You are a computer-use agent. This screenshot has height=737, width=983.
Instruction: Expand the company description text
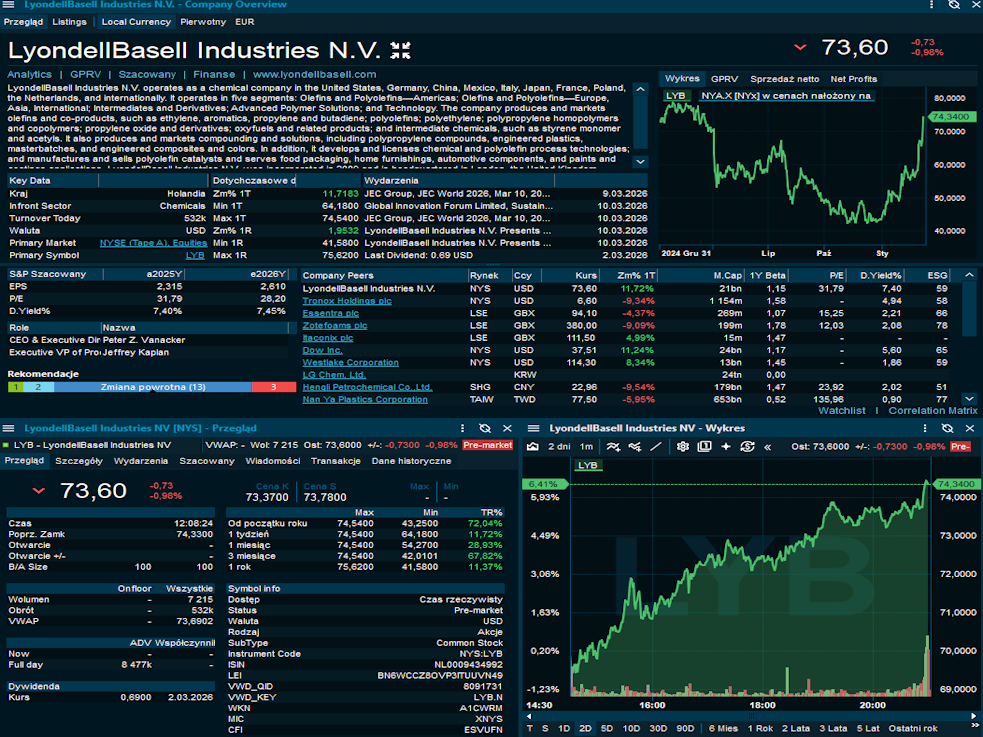click(640, 161)
